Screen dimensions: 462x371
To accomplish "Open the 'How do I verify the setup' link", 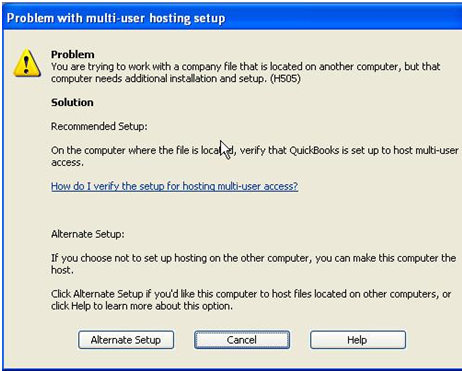I will pos(174,186).
